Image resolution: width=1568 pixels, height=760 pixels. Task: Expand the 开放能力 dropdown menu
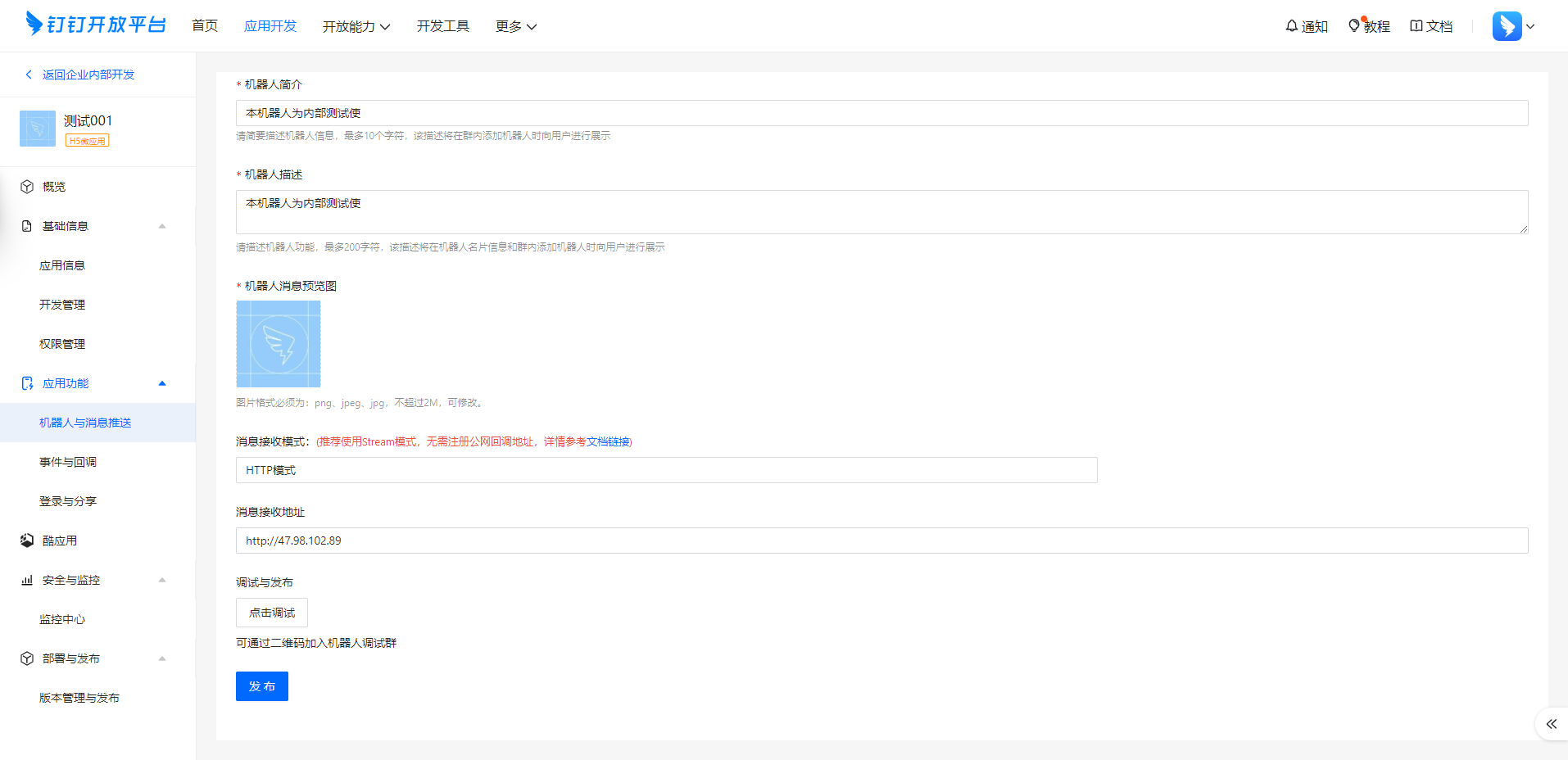pyautogui.click(x=356, y=27)
